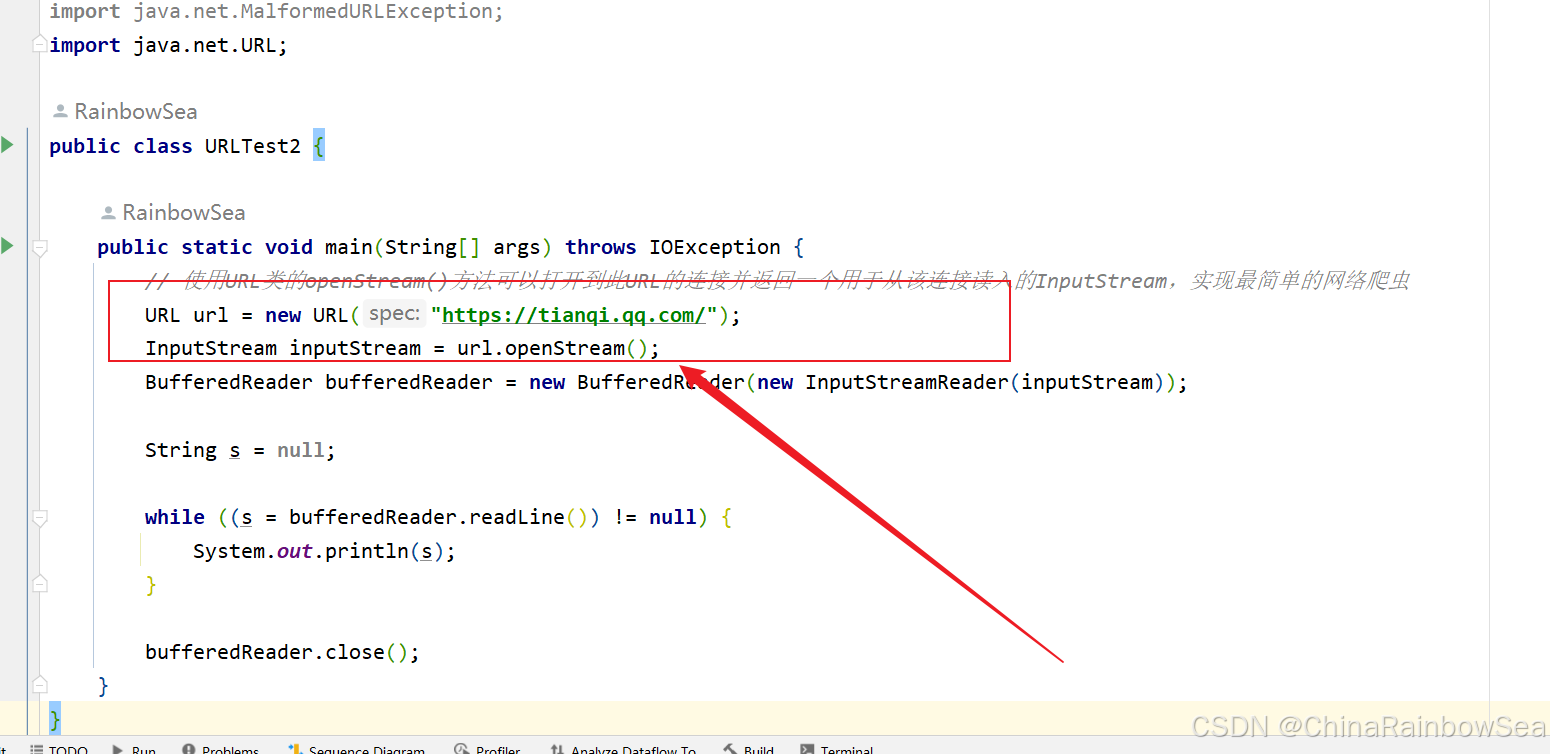
Task: Click the 'args' parameter name
Action: click(517, 247)
